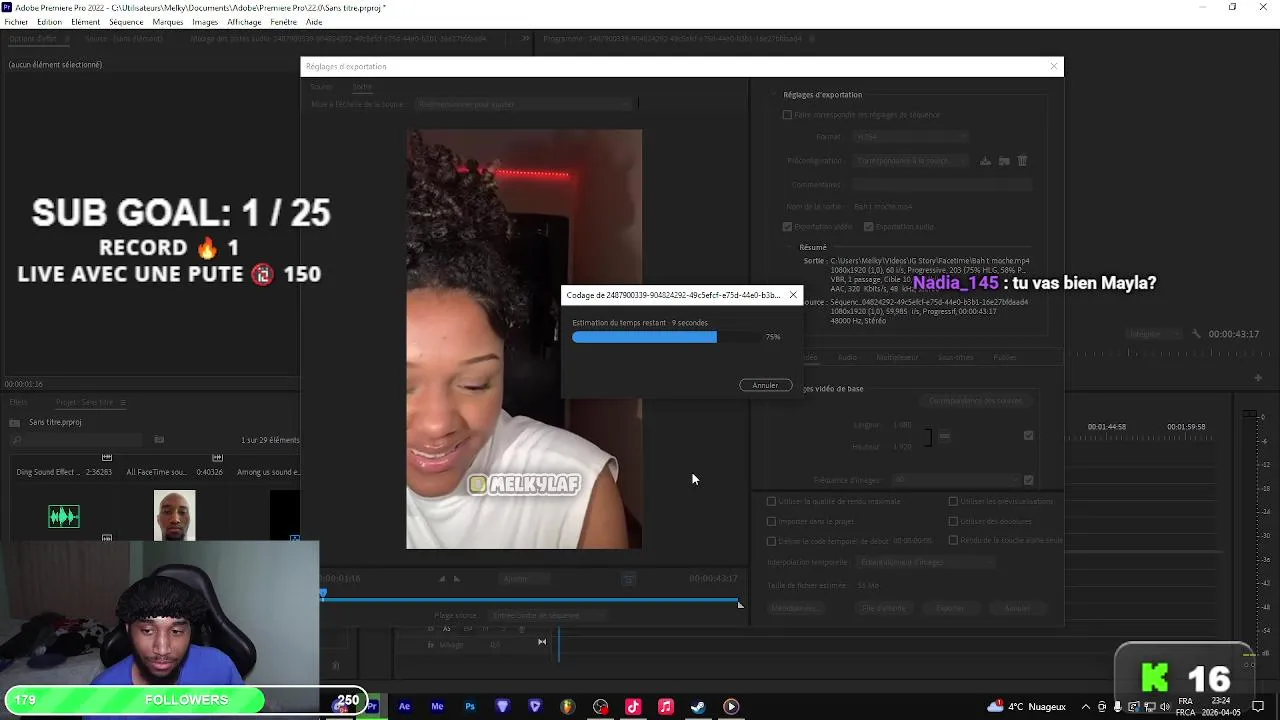
Task: Toggle the alpha layer only render checkbox
Action: point(953,540)
